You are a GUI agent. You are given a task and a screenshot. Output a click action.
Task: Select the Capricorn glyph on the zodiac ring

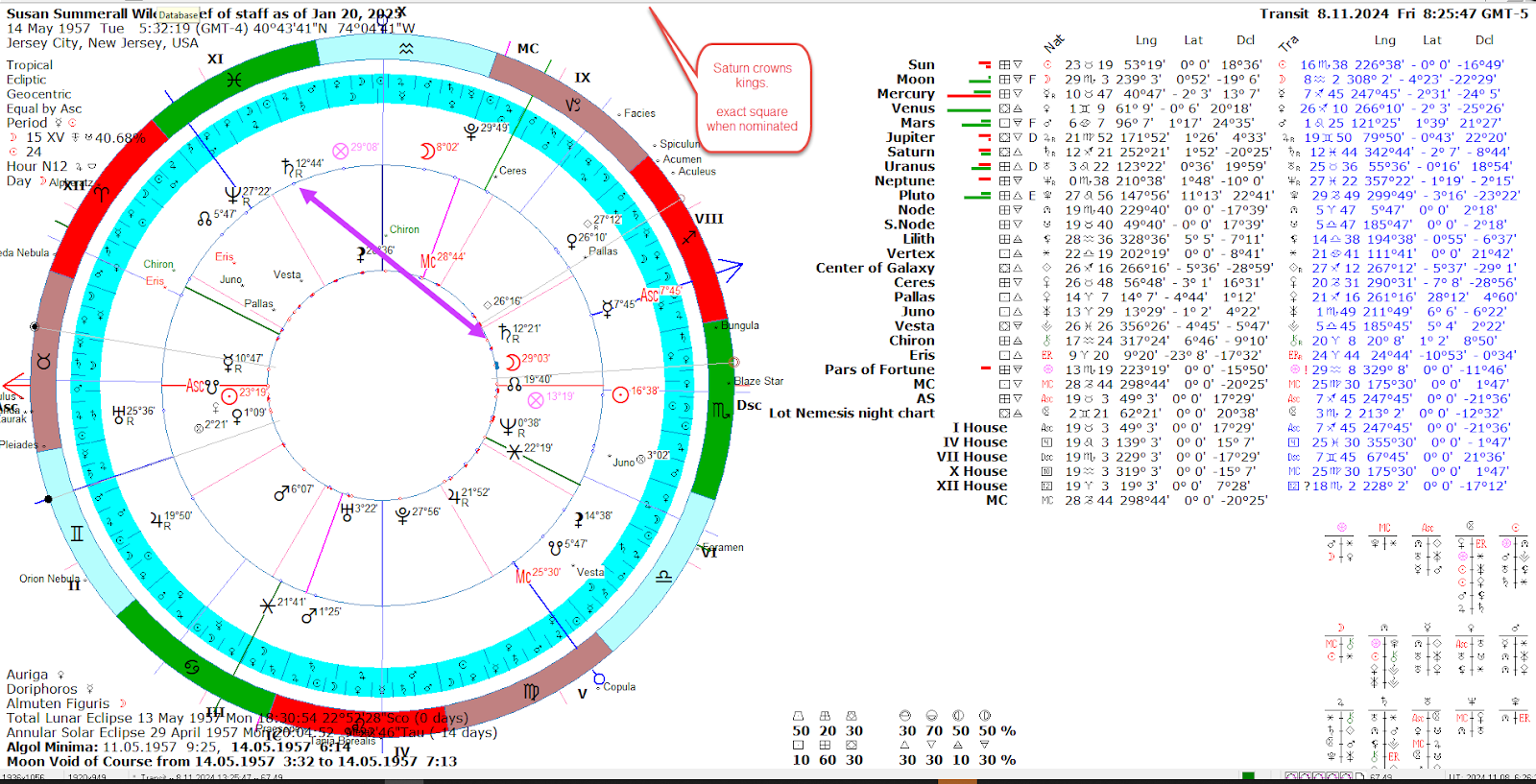click(573, 105)
